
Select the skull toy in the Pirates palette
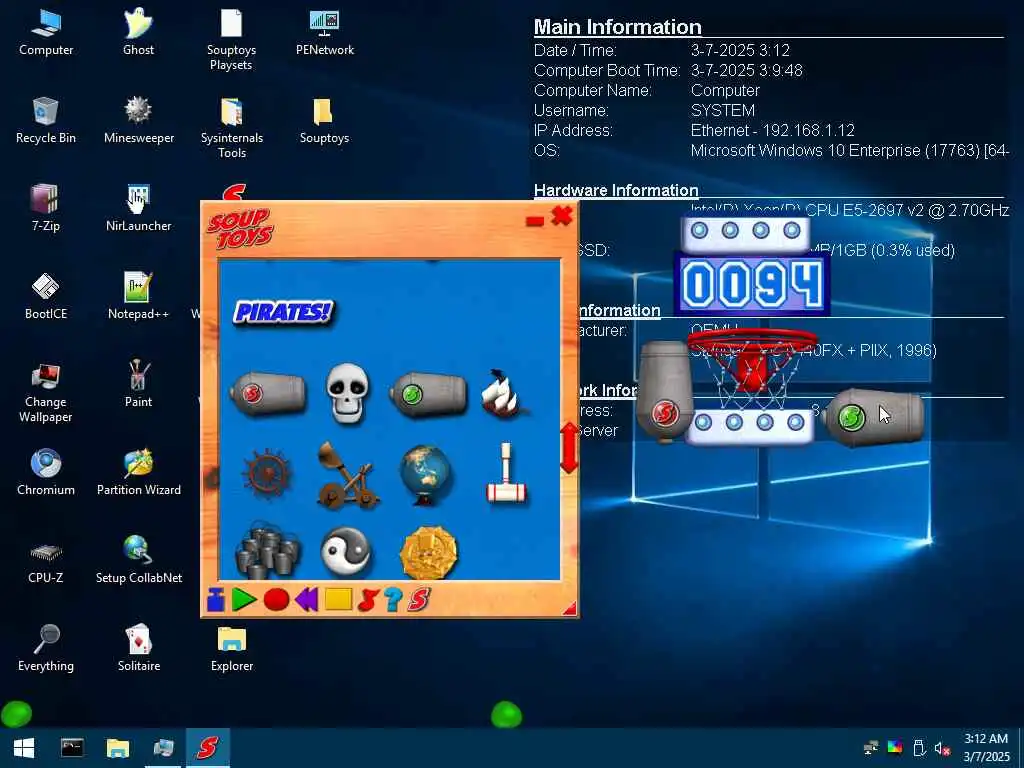pos(347,393)
